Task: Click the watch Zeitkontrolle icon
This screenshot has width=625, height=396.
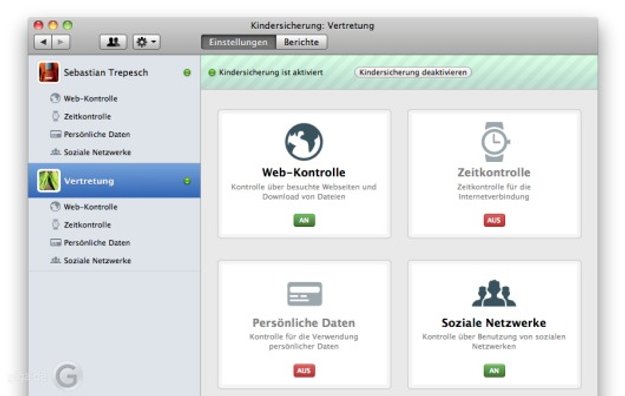Action: click(x=495, y=142)
